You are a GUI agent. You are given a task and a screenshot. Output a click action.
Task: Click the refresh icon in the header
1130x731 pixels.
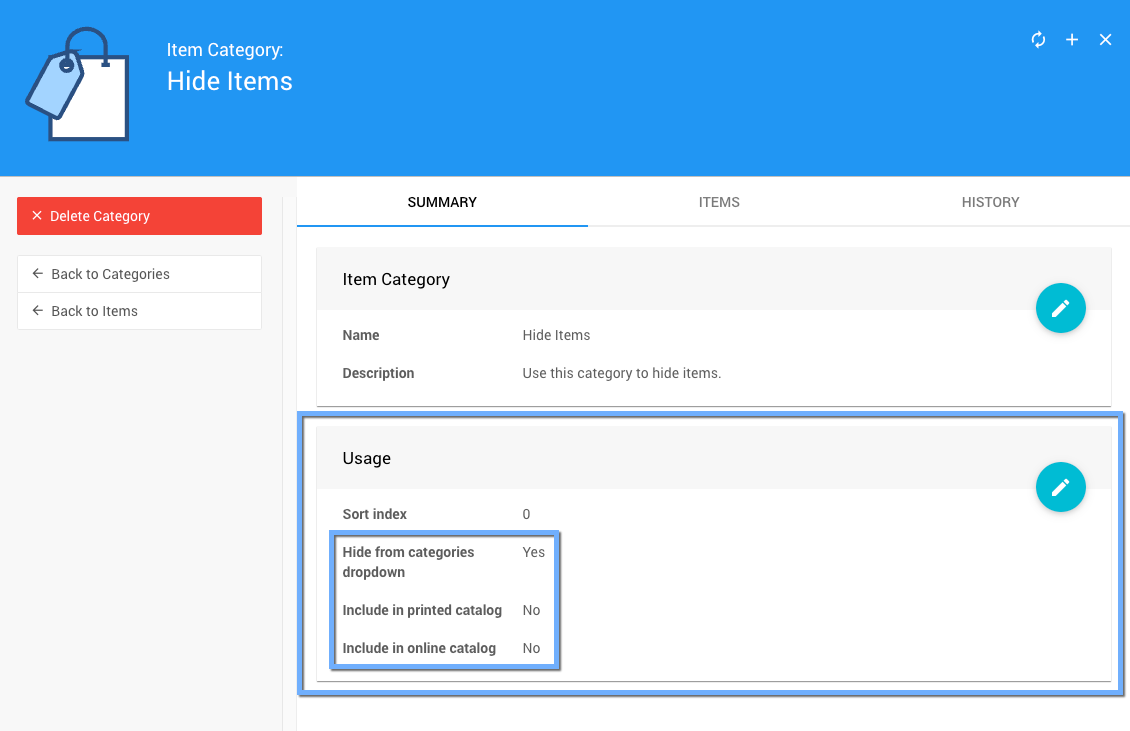point(1038,40)
